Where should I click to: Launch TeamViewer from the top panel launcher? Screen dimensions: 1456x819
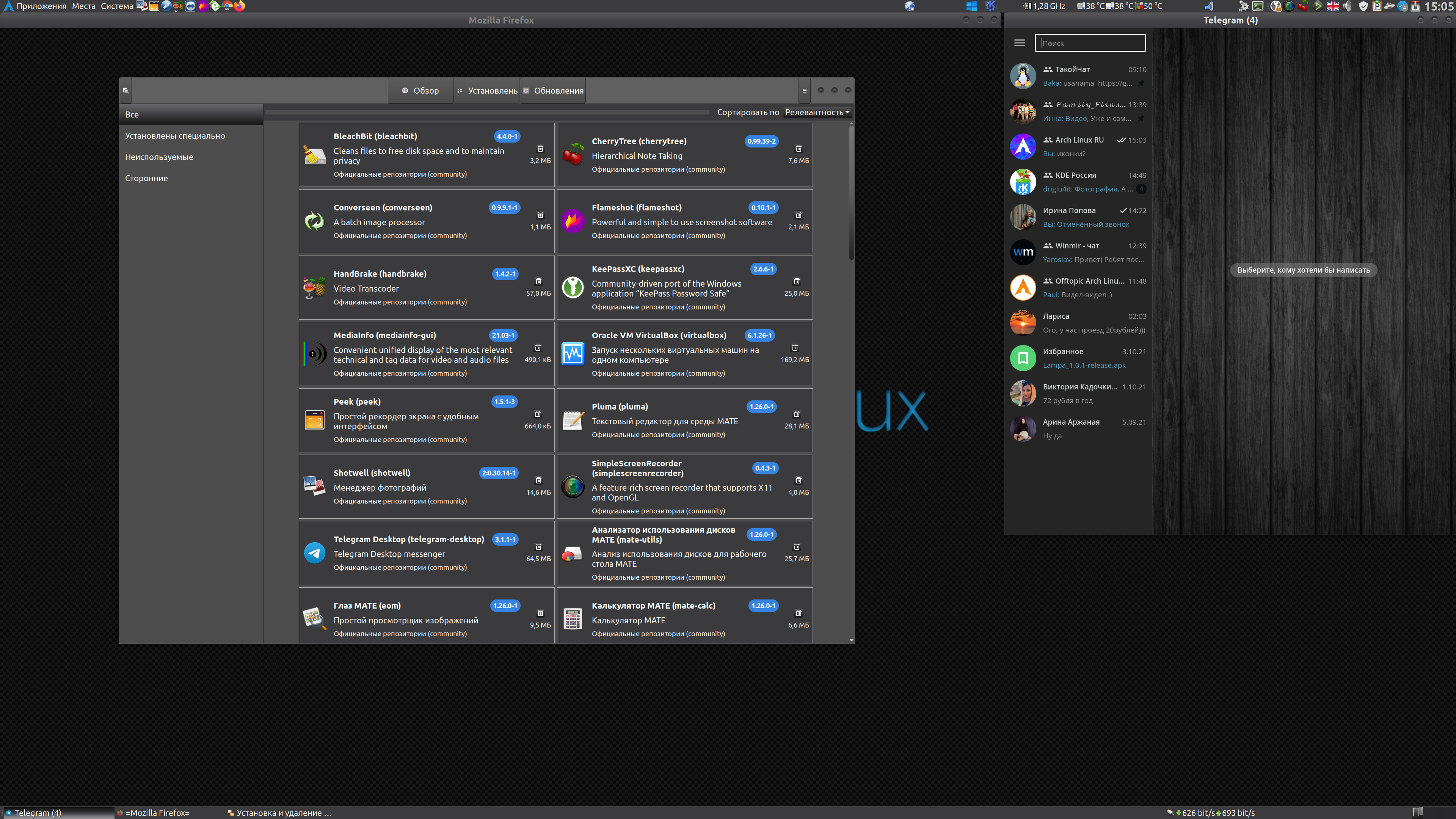pyautogui.click(x=191, y=6)
